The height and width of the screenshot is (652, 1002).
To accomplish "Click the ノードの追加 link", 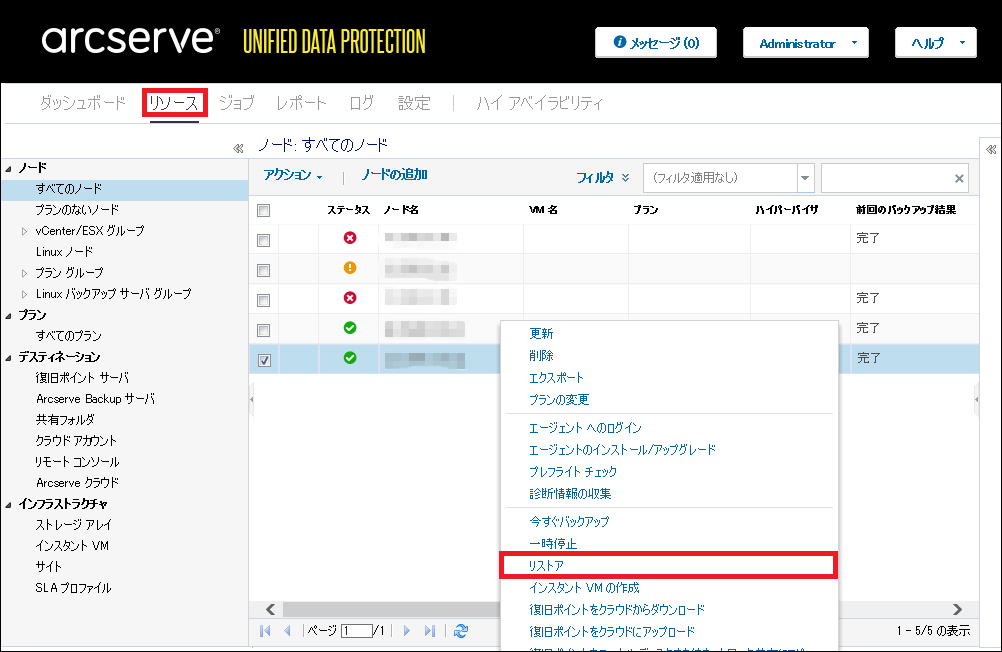I will [x=394, y=175].
